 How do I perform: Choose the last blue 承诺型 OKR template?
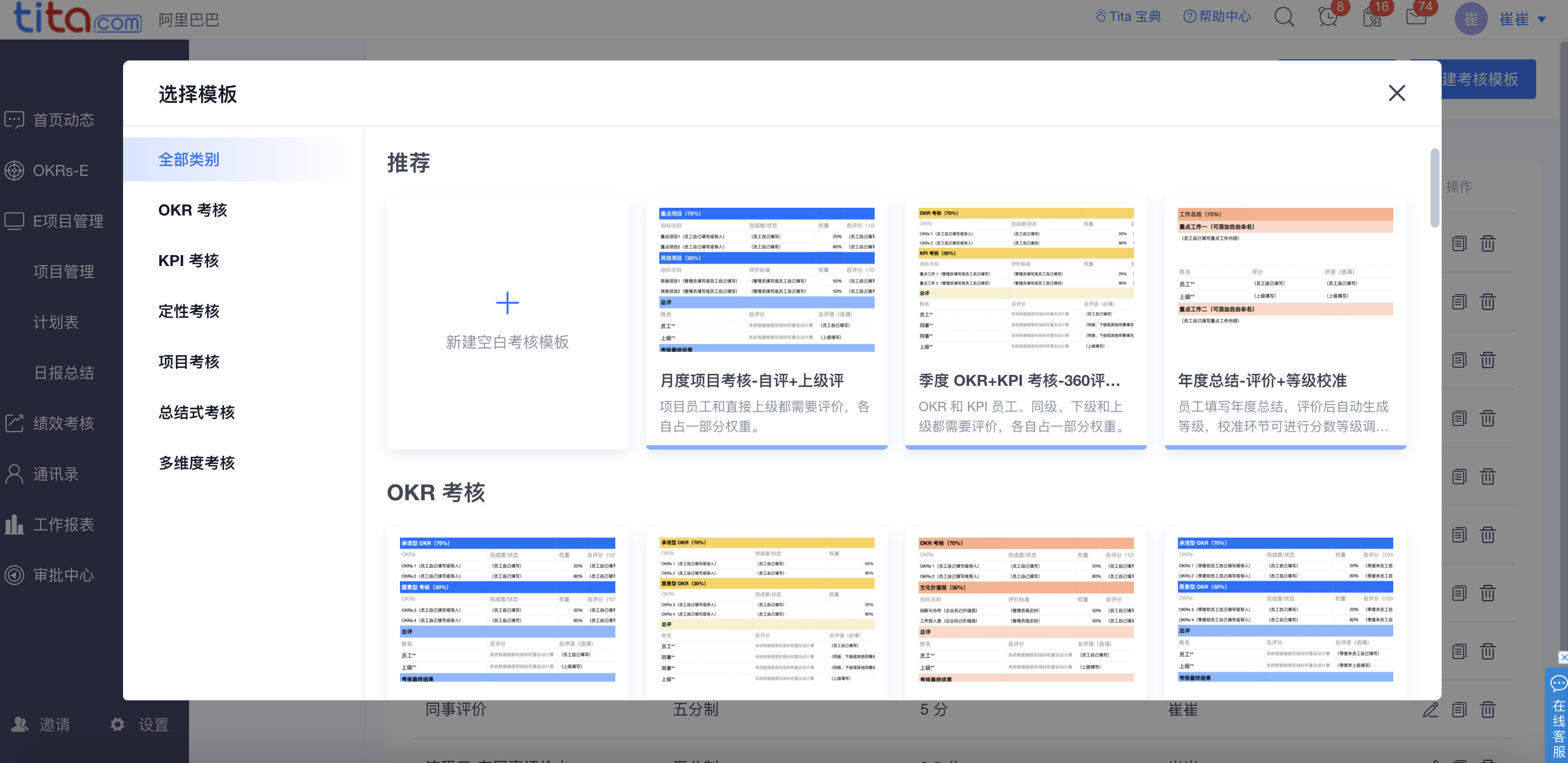tap(1285, 610)
